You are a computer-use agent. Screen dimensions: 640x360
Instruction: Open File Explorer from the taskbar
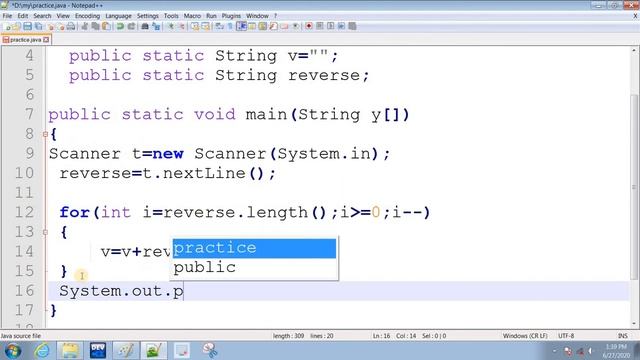pyautogui.click(x=70, y=351)
